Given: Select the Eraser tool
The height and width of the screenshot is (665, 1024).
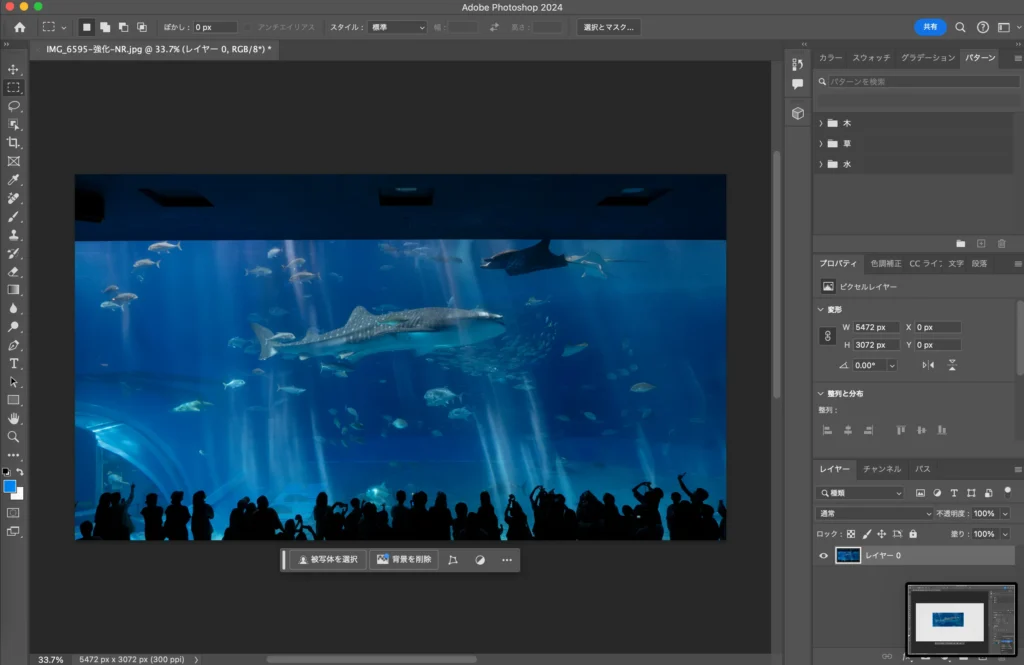Looking at the screenshot, I should (14, 271).
